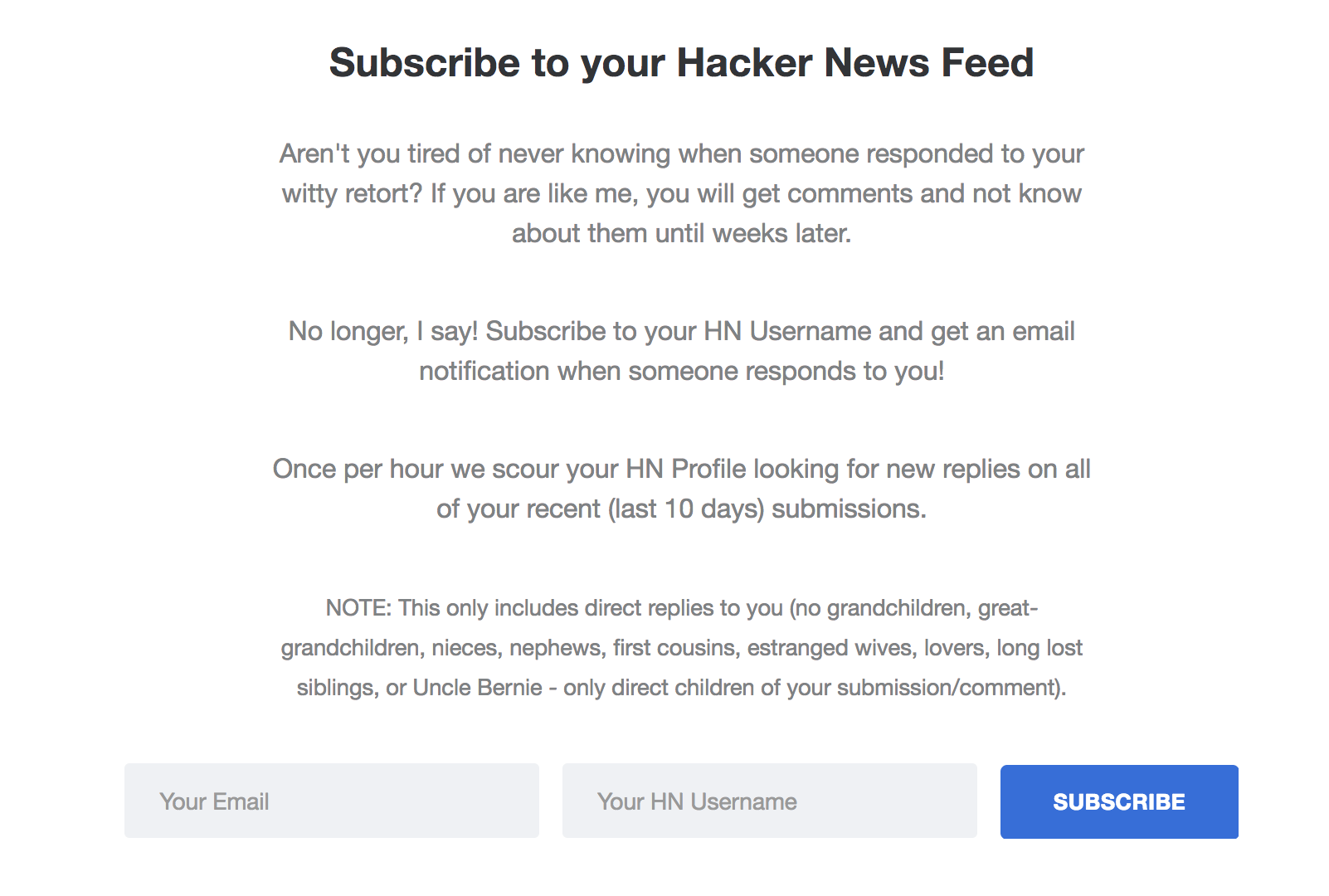Select the Once per hour description text
1329x896 pixels.
tap(680, 488)
